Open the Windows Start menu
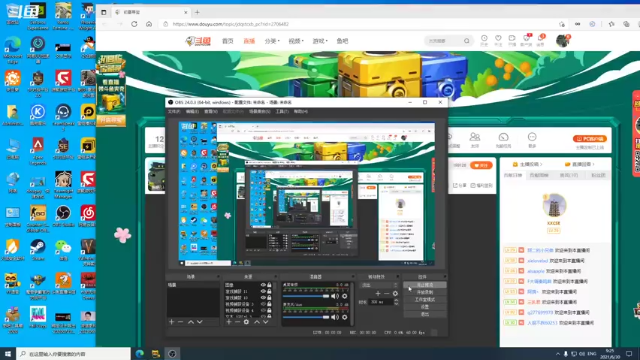This screenshot has height=360, width=640. (x=8, y=354)
